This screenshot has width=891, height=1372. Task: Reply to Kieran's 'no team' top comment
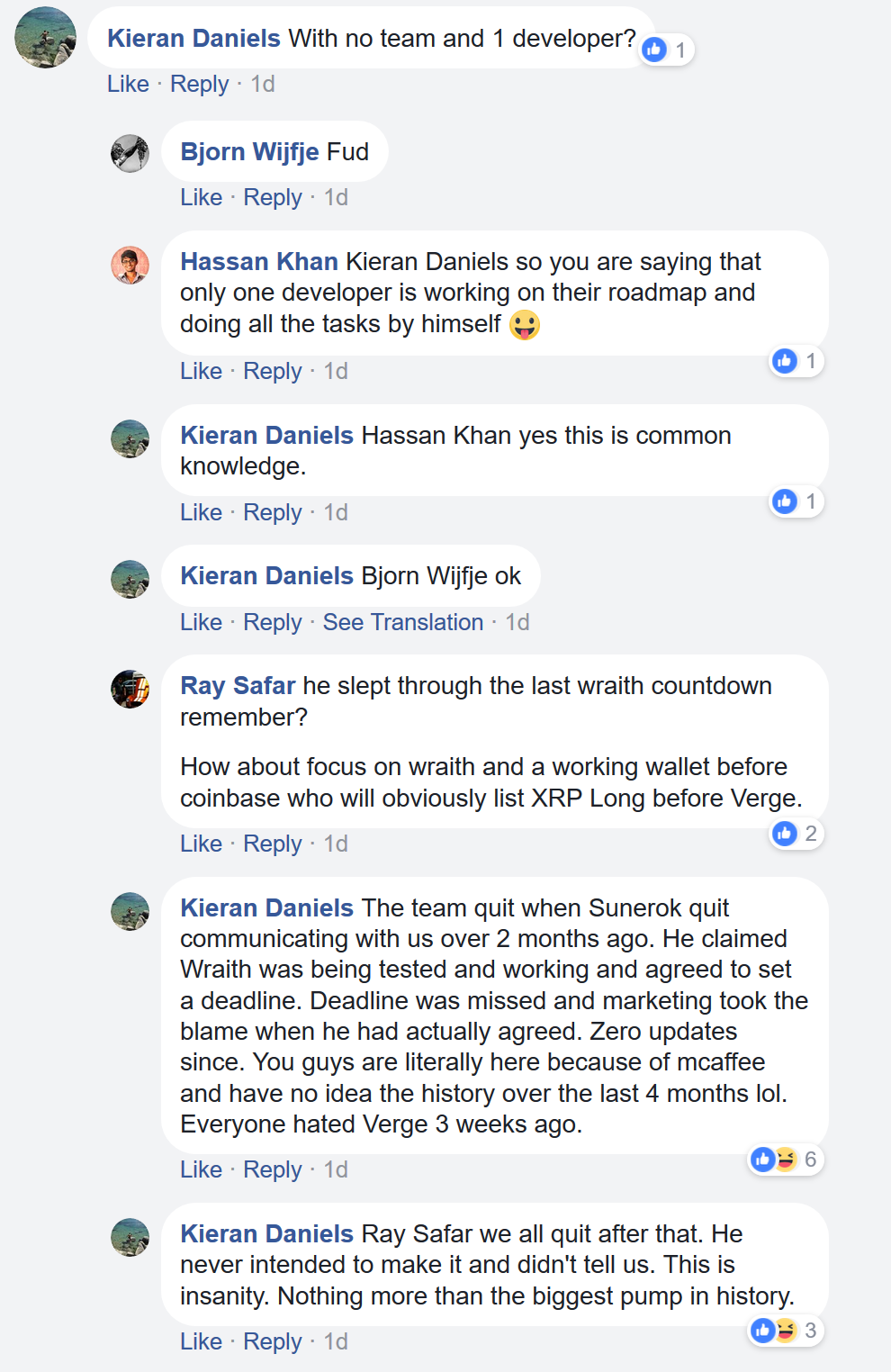point(199,84)
